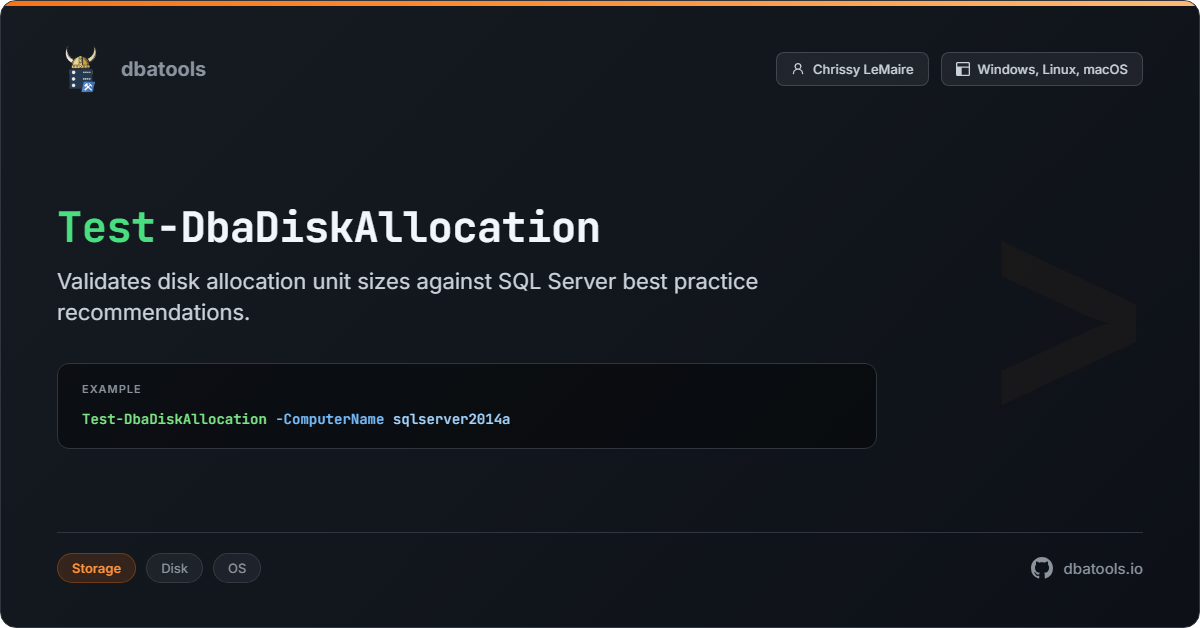Image resolution: width=1200 pixels, height=628 pixels.
Task: Click the green Test prefix in title
Action: (x=107, y=228)
